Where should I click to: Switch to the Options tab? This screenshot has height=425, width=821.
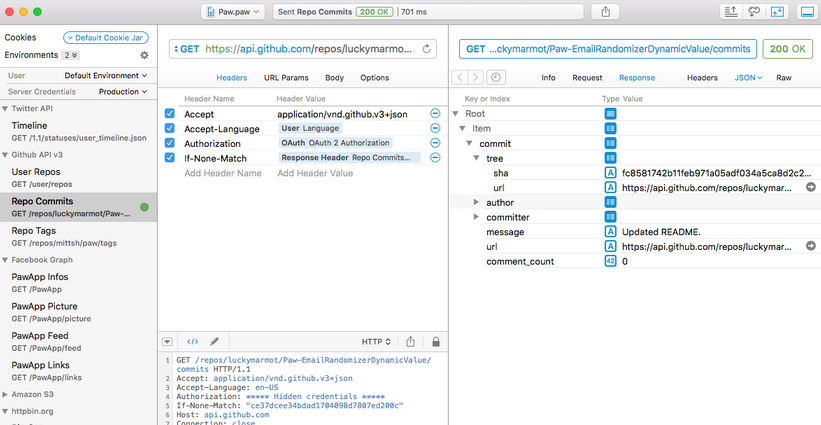coord(374,77)
